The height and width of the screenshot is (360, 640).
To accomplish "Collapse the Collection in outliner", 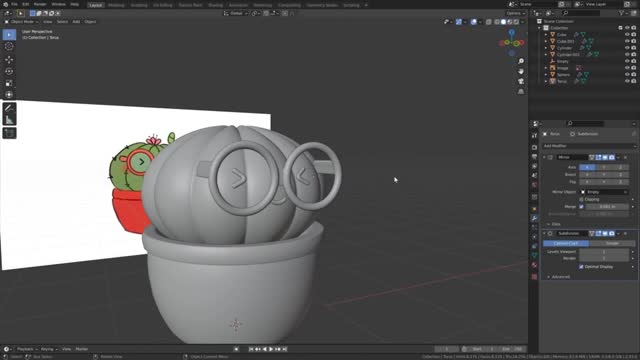I will click(540, 28).
